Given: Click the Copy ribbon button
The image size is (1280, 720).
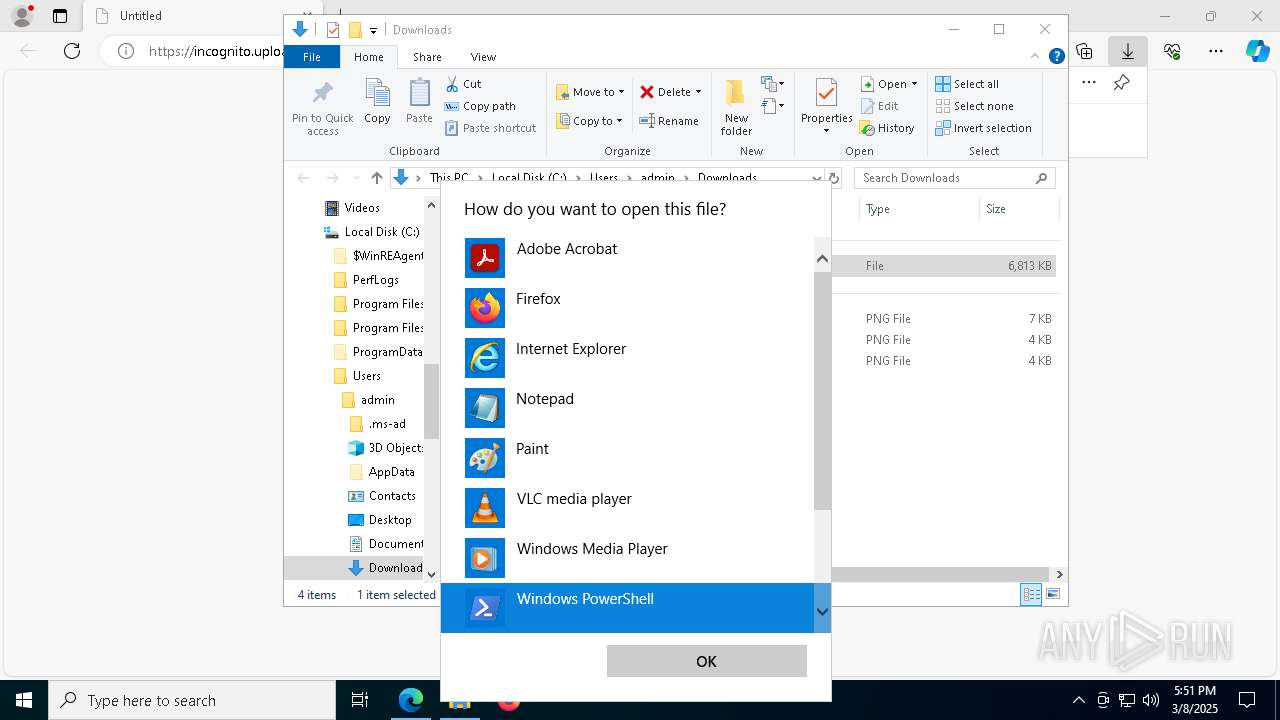Looking at the screenshot, I should click(x=377, y=102).
